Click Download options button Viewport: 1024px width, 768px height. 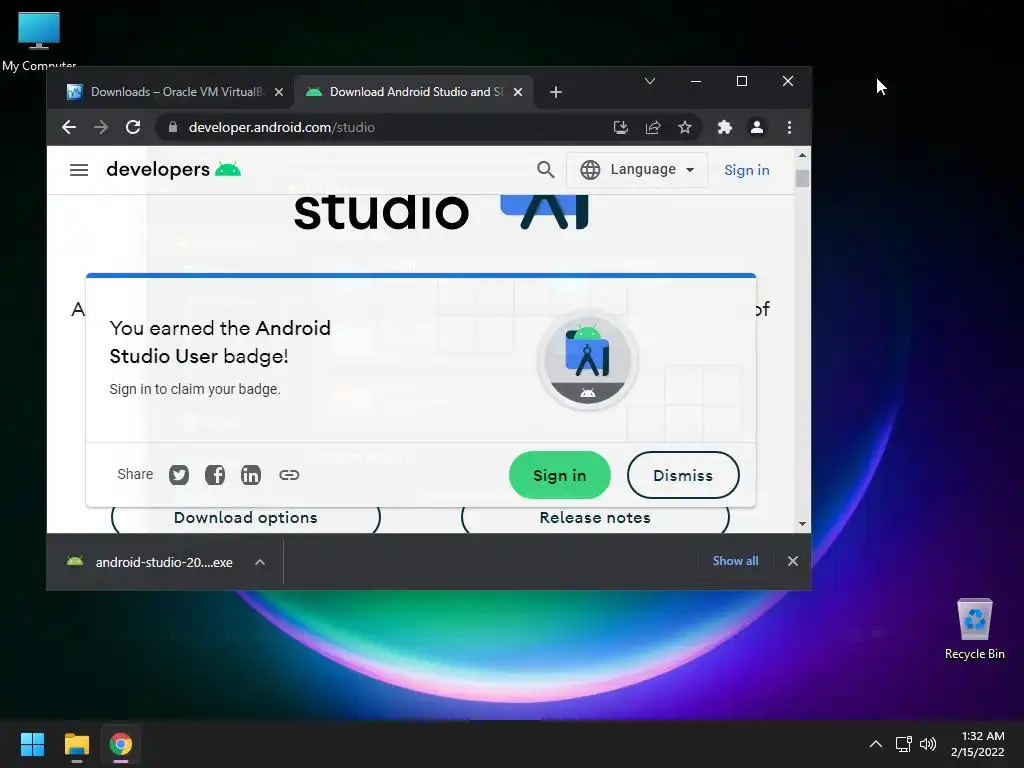[x=246, y=518]
